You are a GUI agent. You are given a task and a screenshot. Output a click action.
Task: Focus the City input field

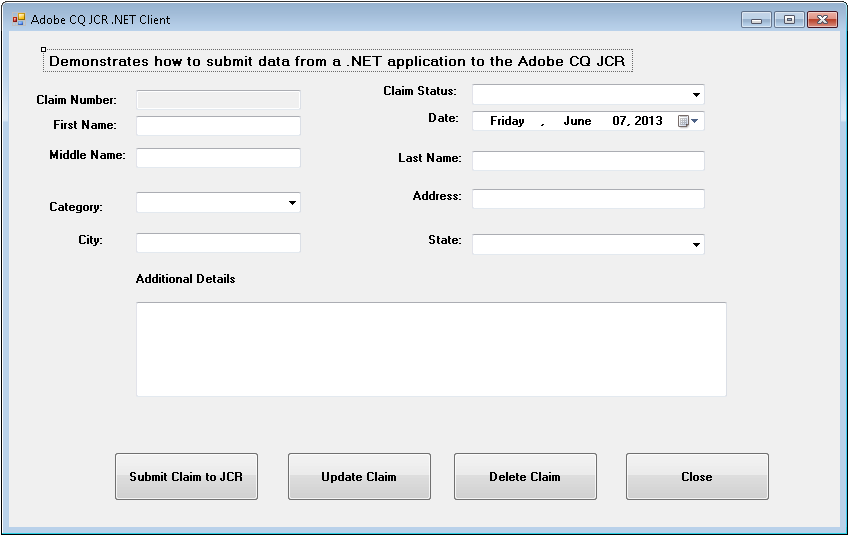[218, 243]
